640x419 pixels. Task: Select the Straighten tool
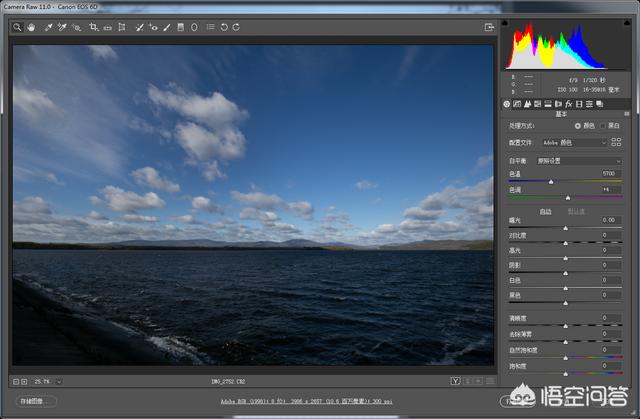(108, 28)
